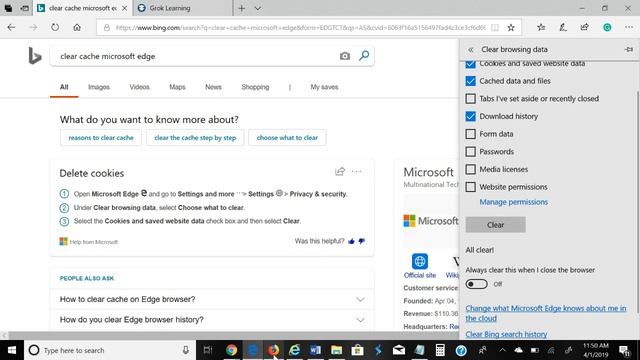Open Change what Microsoft Edge knows link
The image size is (640, 360).
pos(546,313)
